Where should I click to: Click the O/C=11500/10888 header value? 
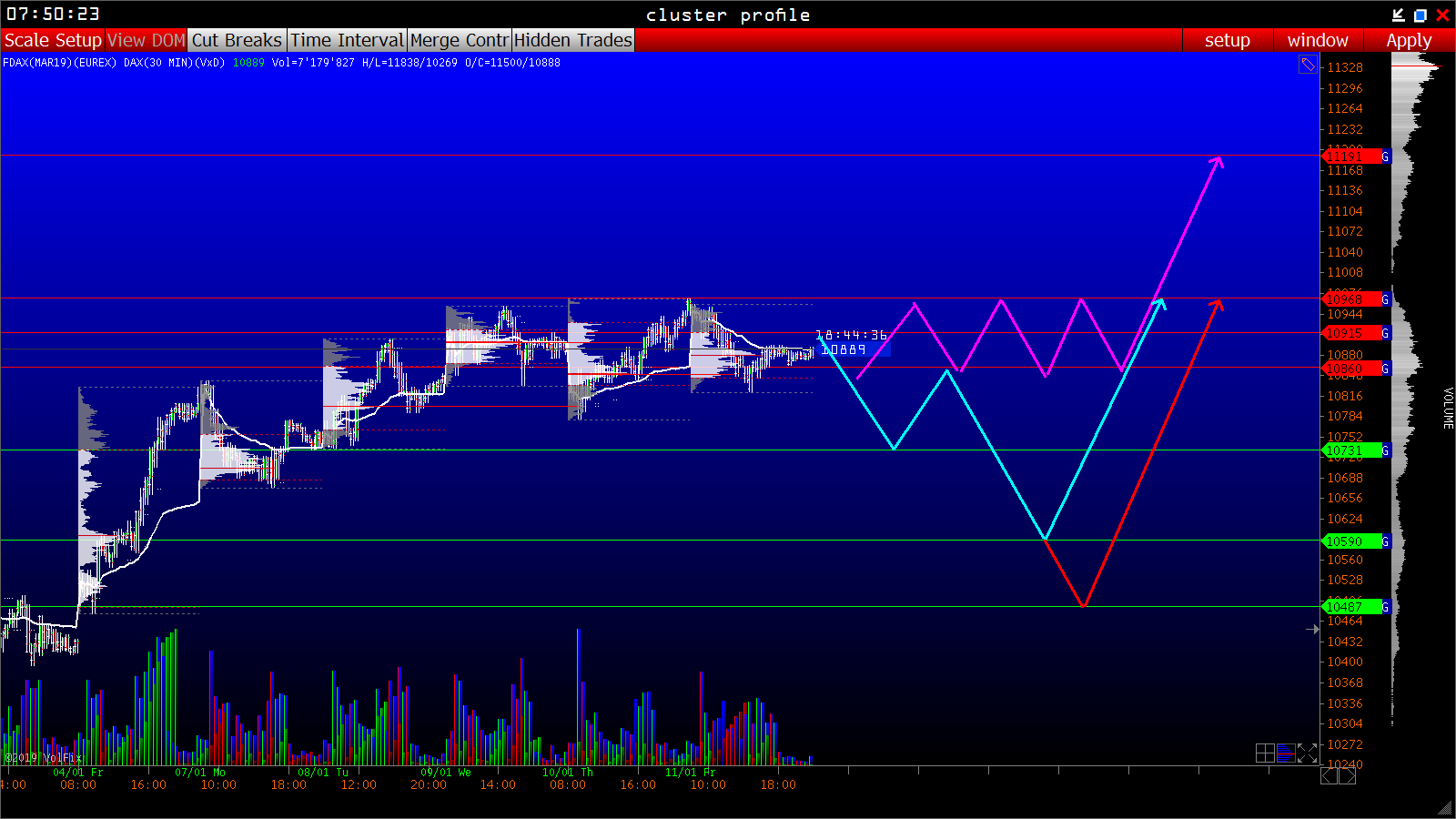click(x=512, y=63)
